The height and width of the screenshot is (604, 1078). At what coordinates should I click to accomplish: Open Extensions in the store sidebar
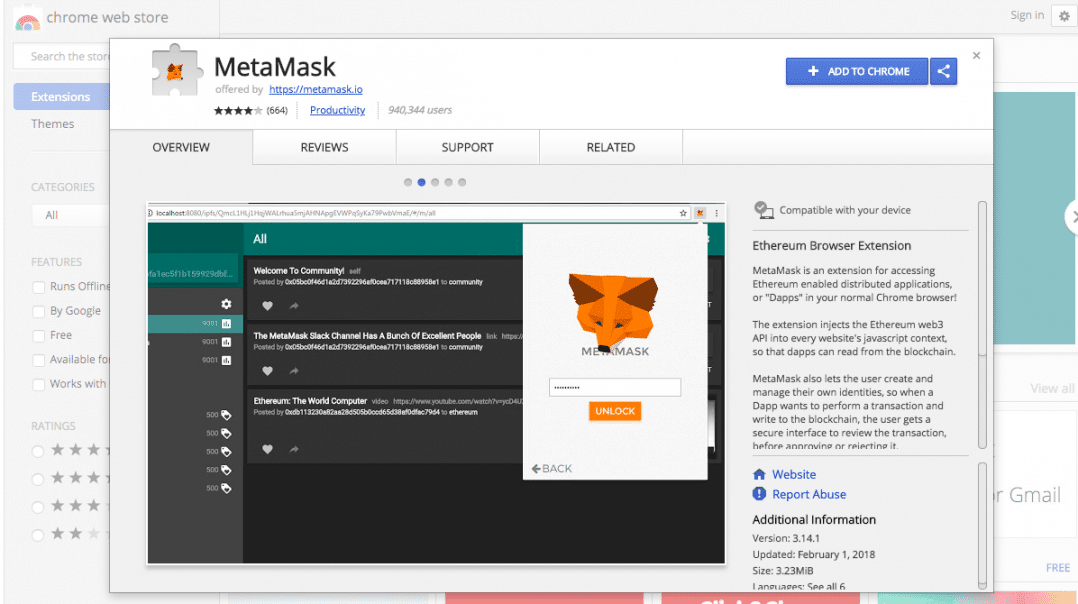[61, 97]
